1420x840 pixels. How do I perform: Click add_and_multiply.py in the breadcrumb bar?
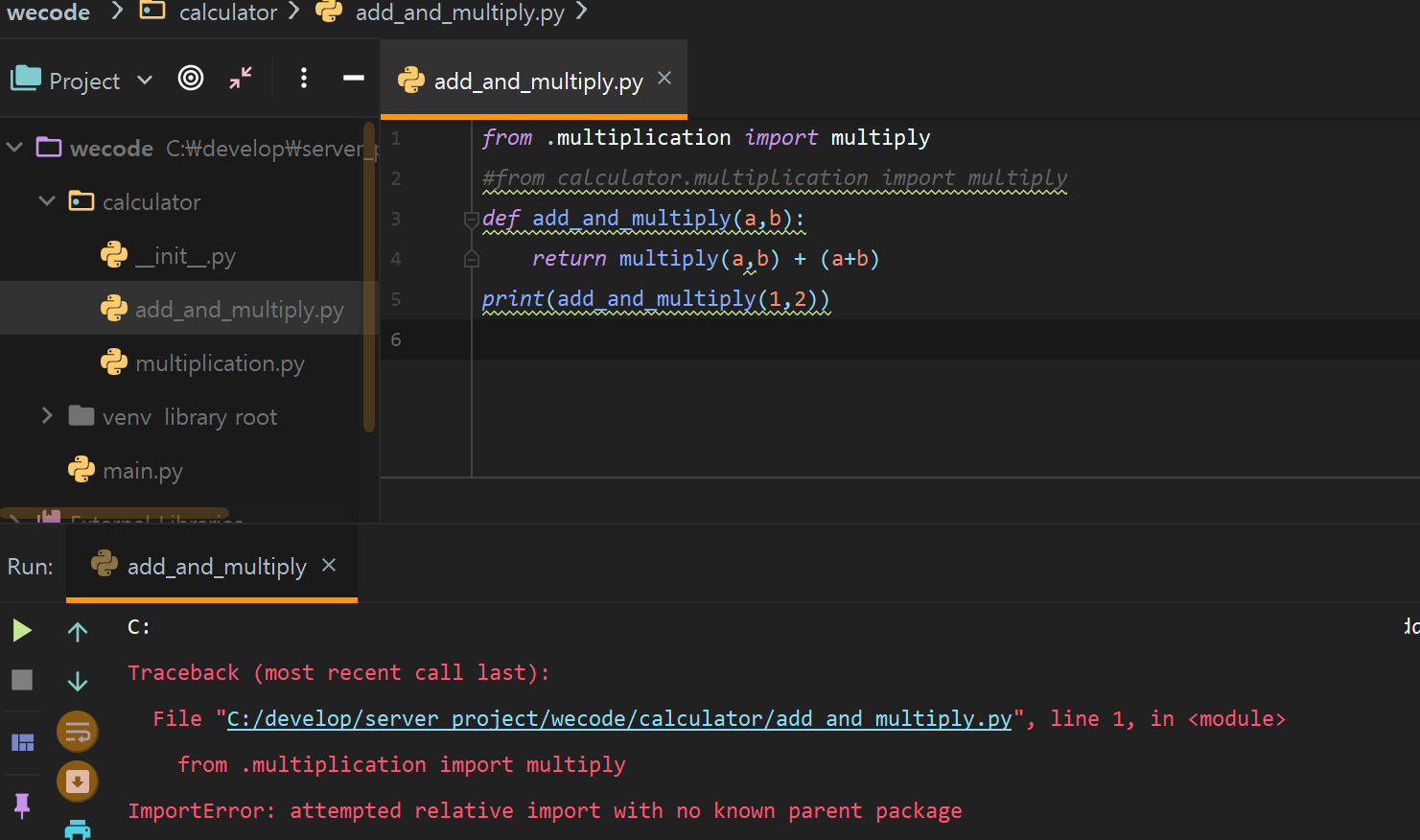(459, 12)
